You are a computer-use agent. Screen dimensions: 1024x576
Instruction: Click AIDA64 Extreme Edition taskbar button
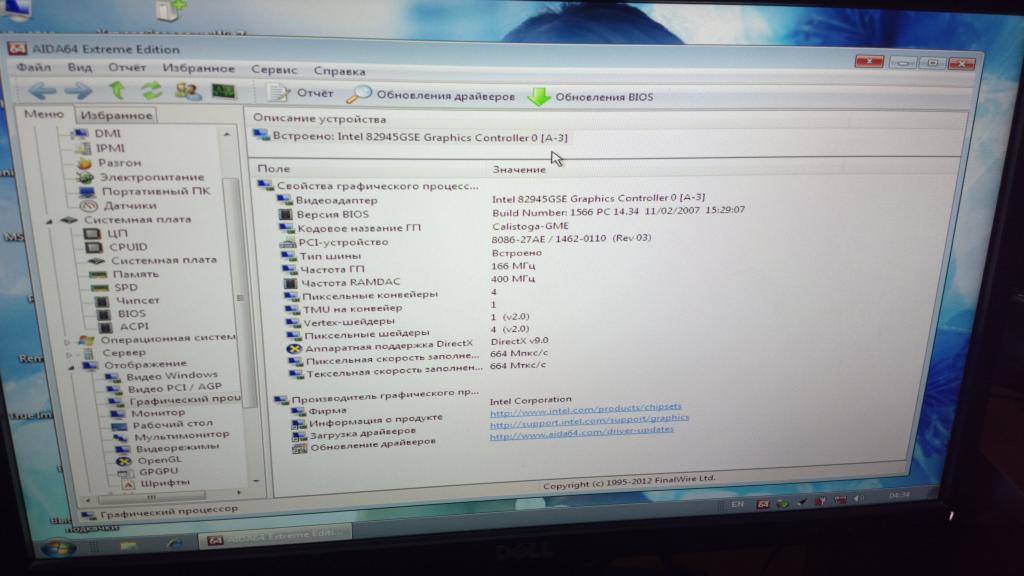coord(276,537)
